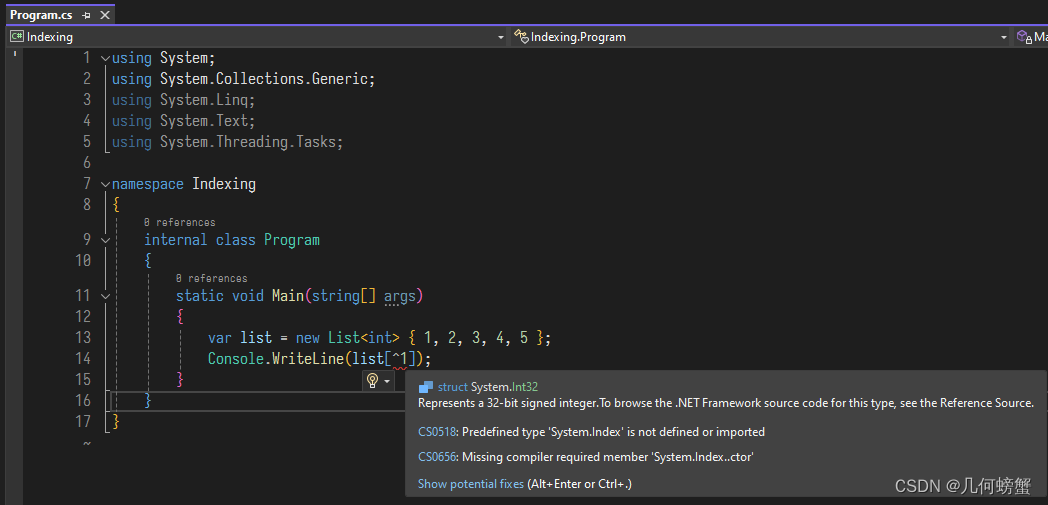1048x505 pixels.
Task: Open the CS0518 error code link
Action: [x=437, y=432]
